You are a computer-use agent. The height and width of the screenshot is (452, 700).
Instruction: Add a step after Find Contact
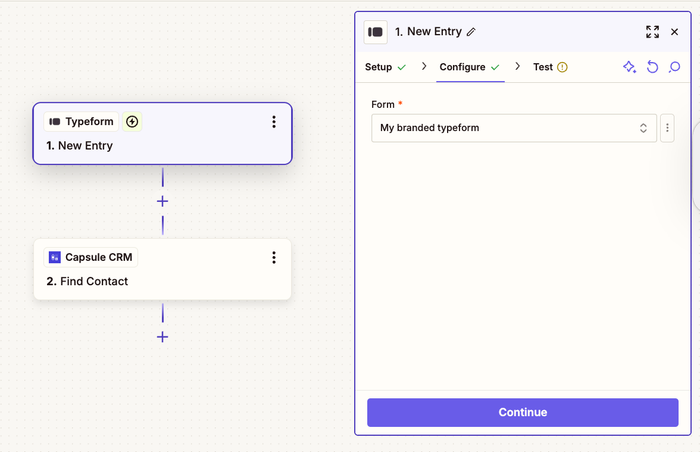click(x=162, y=337)
